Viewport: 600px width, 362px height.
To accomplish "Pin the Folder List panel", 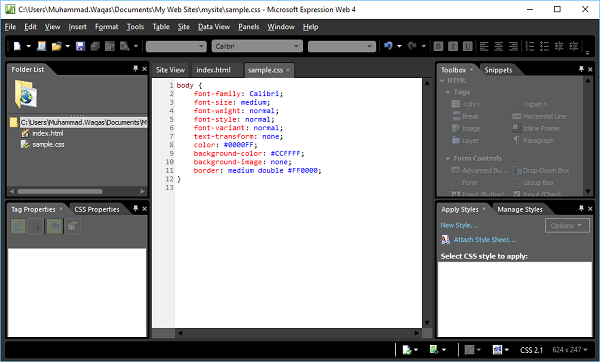I will pos(135,68).
